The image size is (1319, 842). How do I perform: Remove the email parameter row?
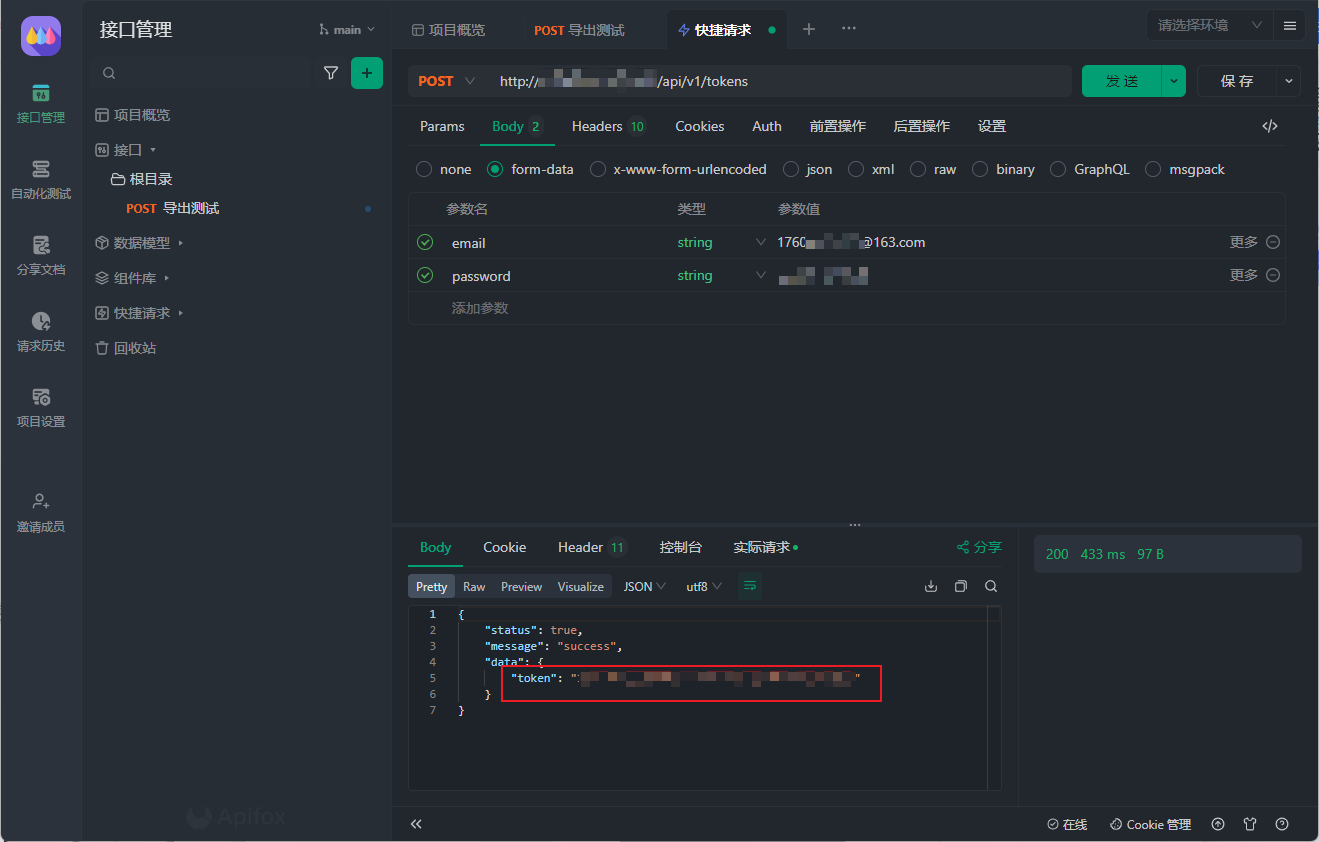tap(1273, 242)
